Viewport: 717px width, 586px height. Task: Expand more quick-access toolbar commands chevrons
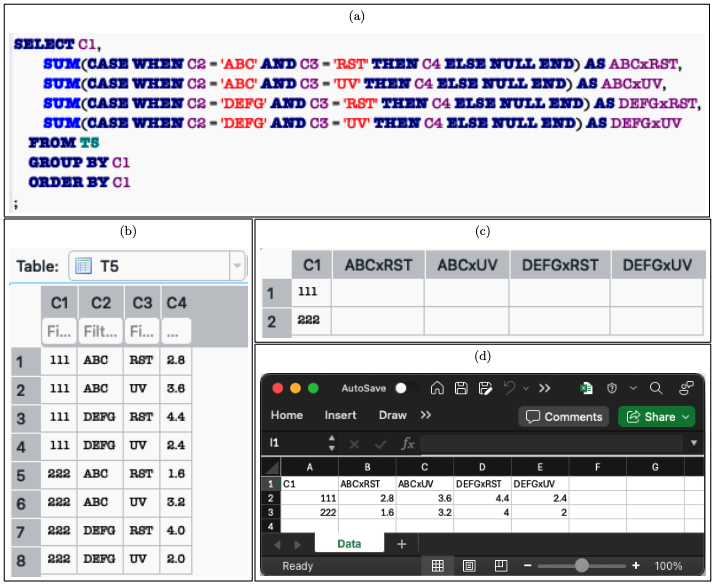point(544,389)
